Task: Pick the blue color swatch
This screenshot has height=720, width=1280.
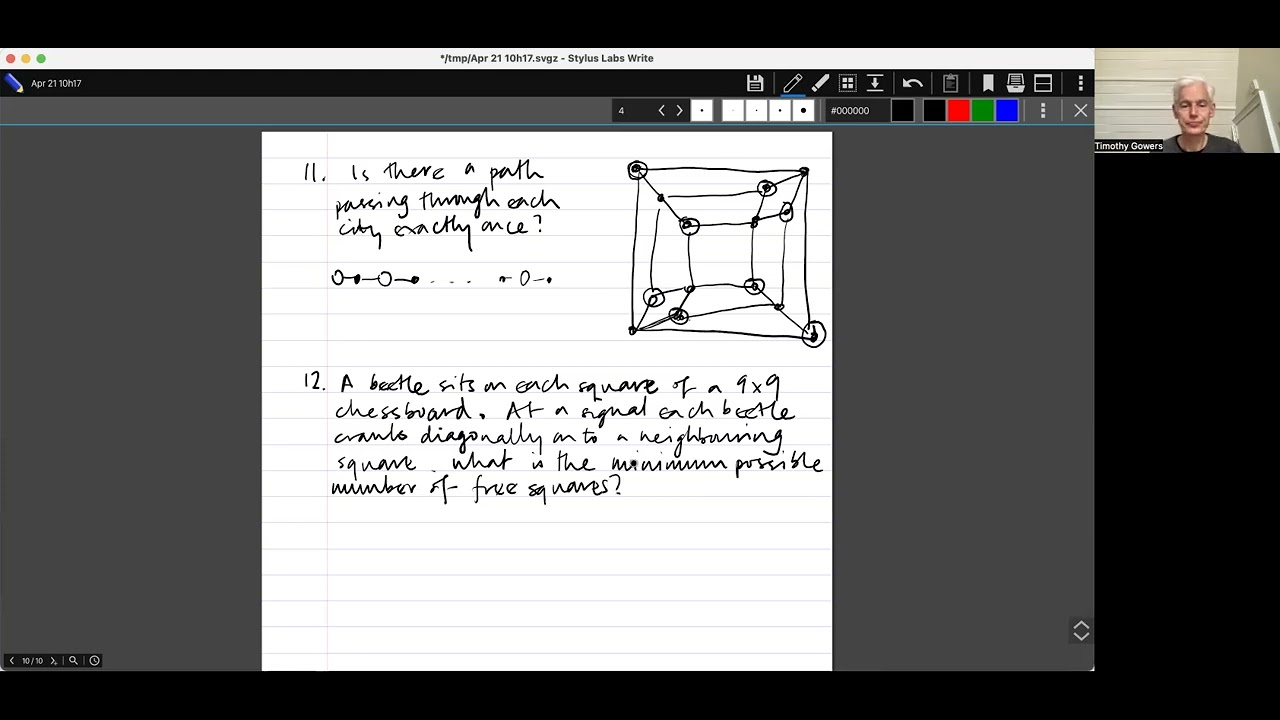Action: tap(1006, 111)
